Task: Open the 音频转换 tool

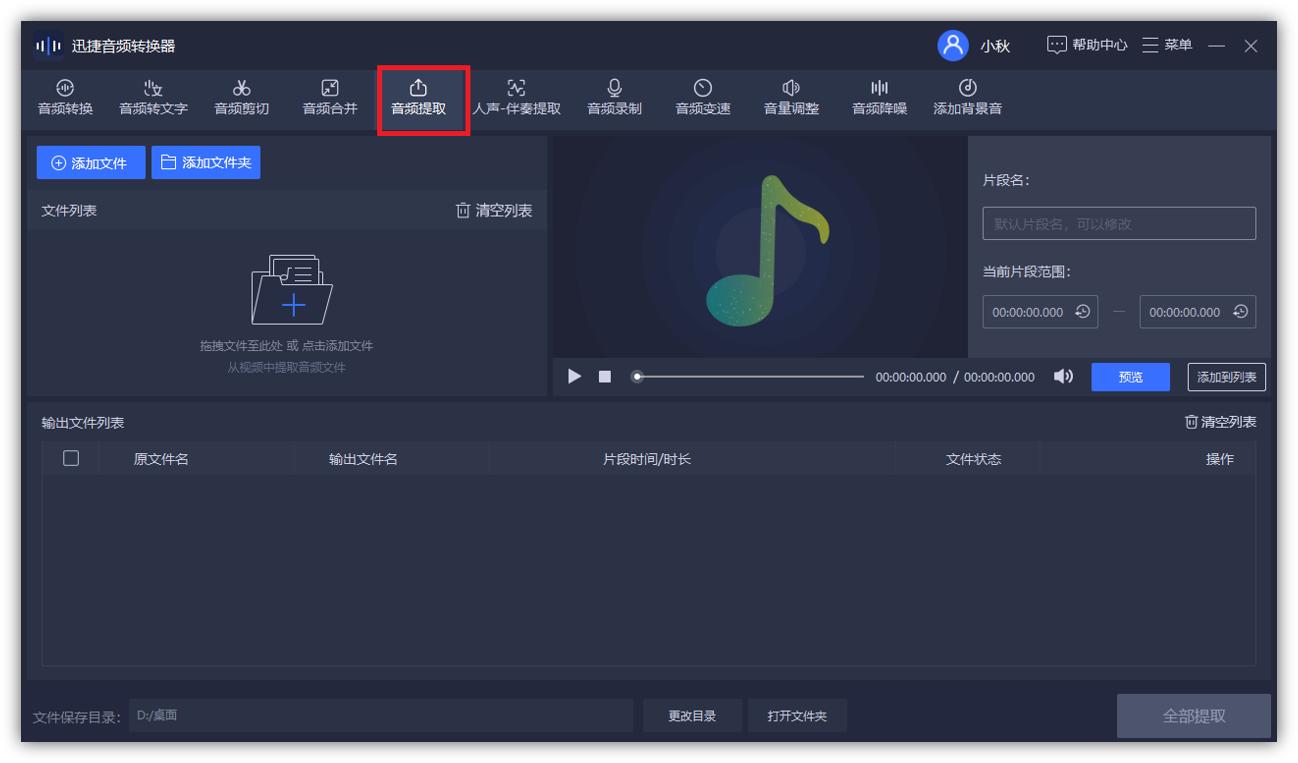Action: point(64,97)
